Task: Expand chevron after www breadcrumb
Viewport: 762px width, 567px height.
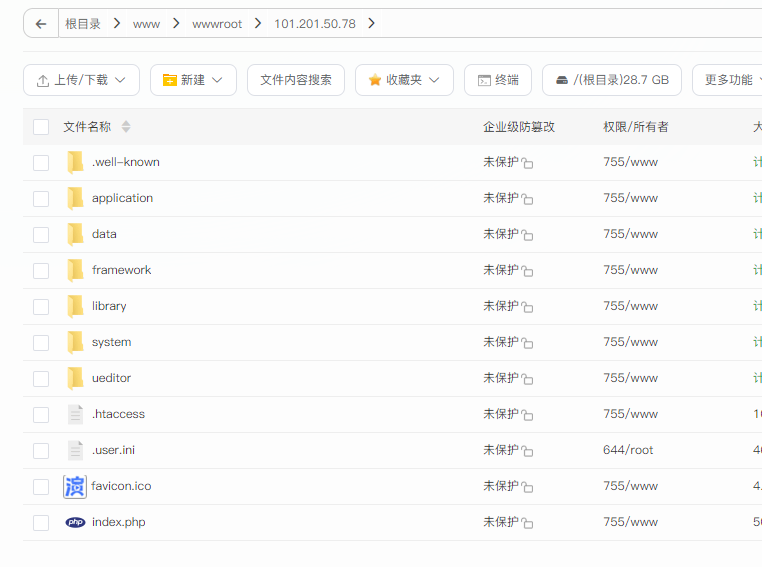Action: point(176,23)
